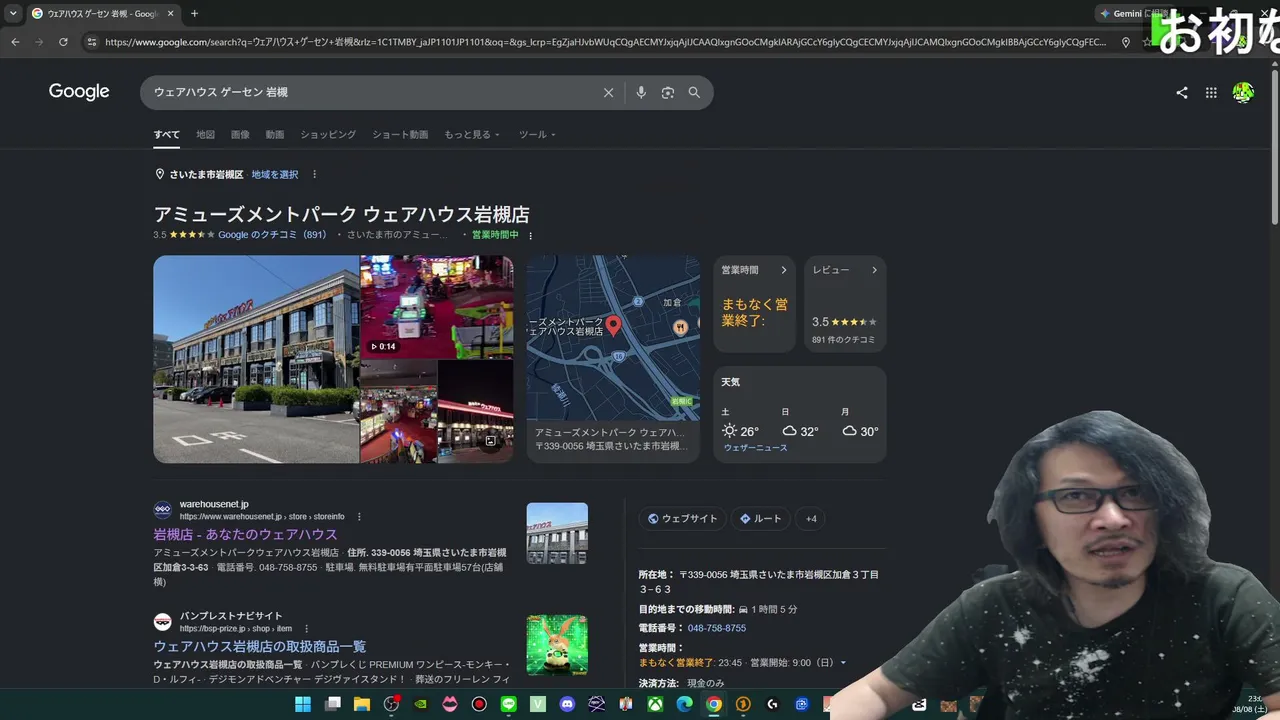Click the バンプレストナビサイト site name

(231, 617)
